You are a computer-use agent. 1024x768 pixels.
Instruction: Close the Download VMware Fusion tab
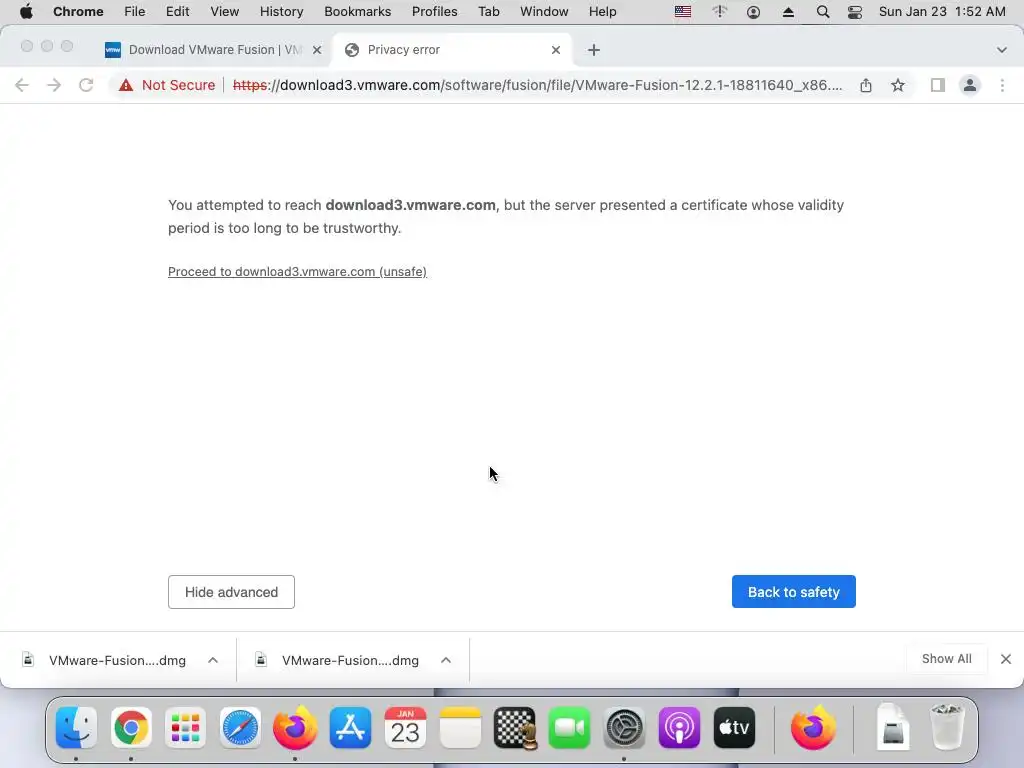317,50
